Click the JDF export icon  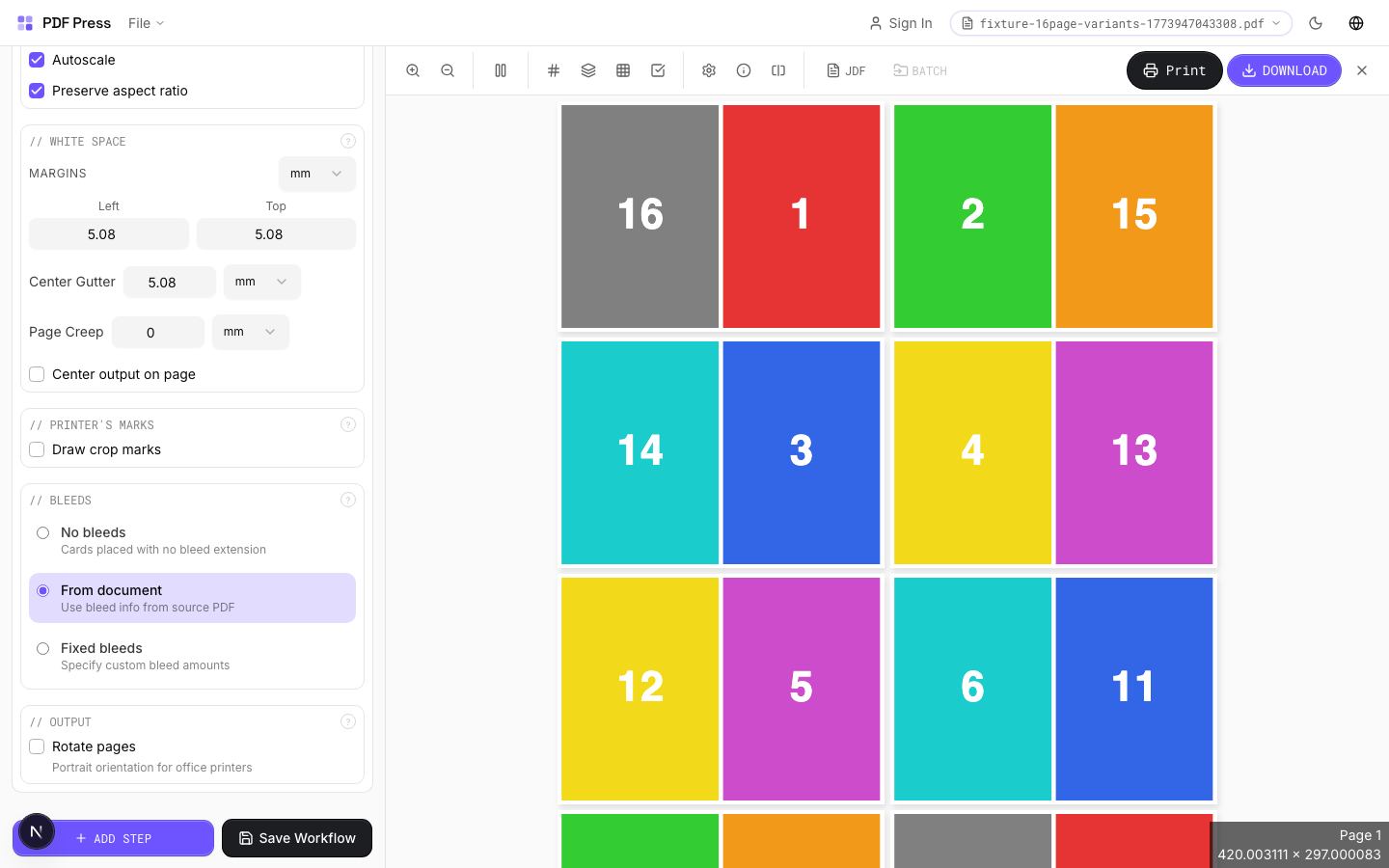846,69
